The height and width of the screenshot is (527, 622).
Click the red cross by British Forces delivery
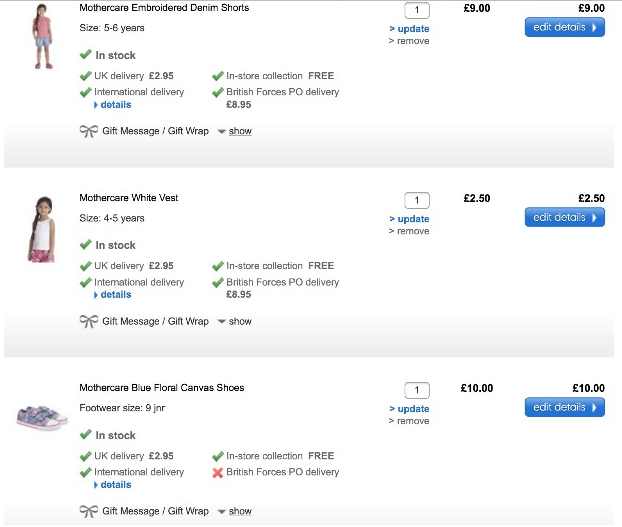click(218, 472)
